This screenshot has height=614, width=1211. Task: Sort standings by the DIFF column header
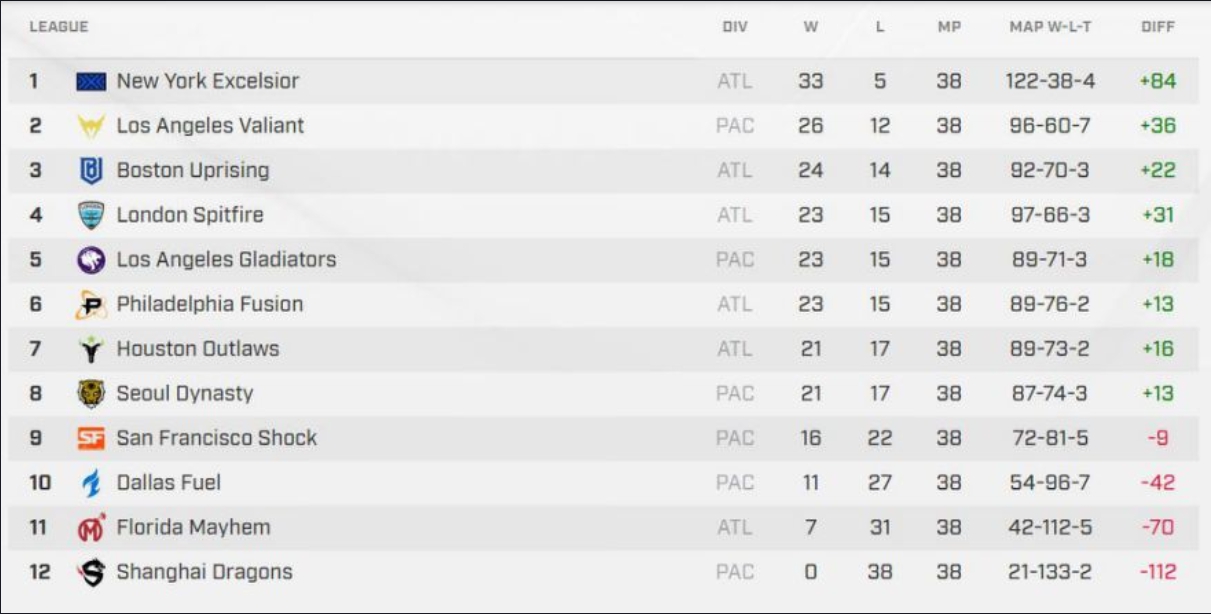pos(1158,27)
